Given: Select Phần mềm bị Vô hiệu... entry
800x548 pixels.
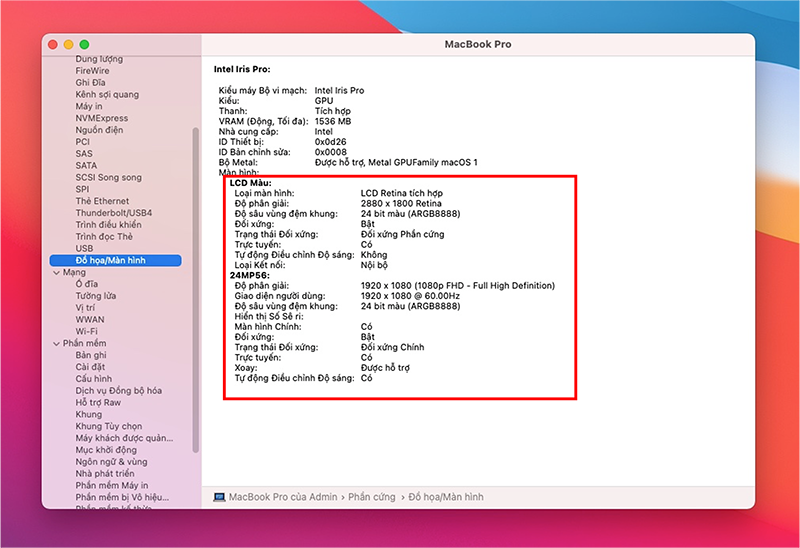Looking at the screenshot, I should (x=122, y=497).
